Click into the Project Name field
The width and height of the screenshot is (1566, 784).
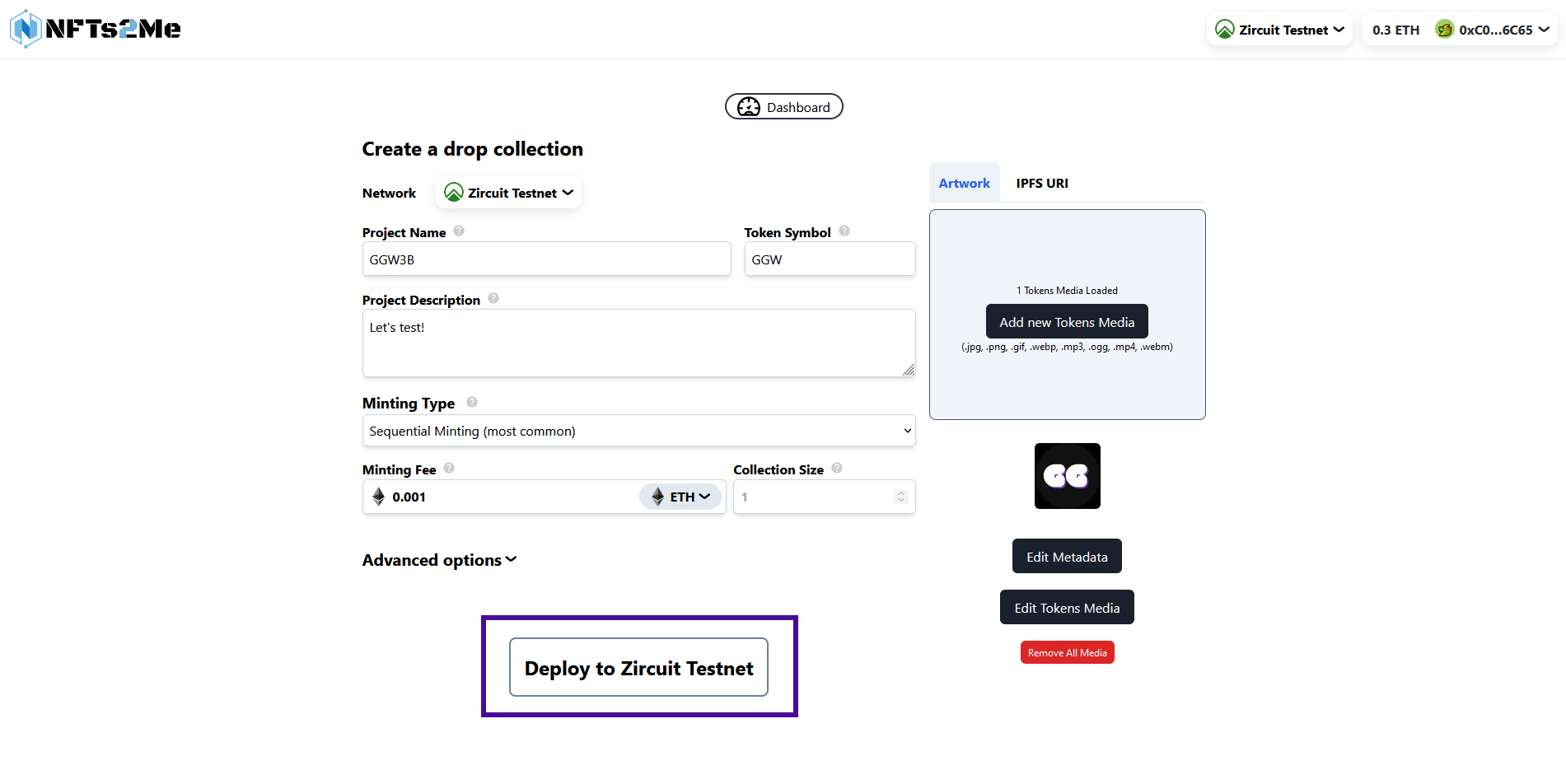point(546,259)
